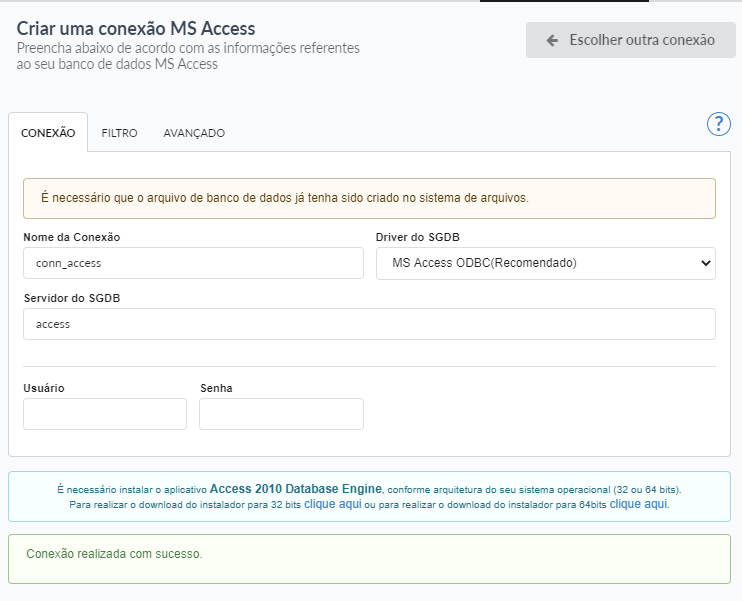This screenshot has height=601, width=742.
Task: Focus the Nome da Conexão input field
Action: [x=193, y=264]
